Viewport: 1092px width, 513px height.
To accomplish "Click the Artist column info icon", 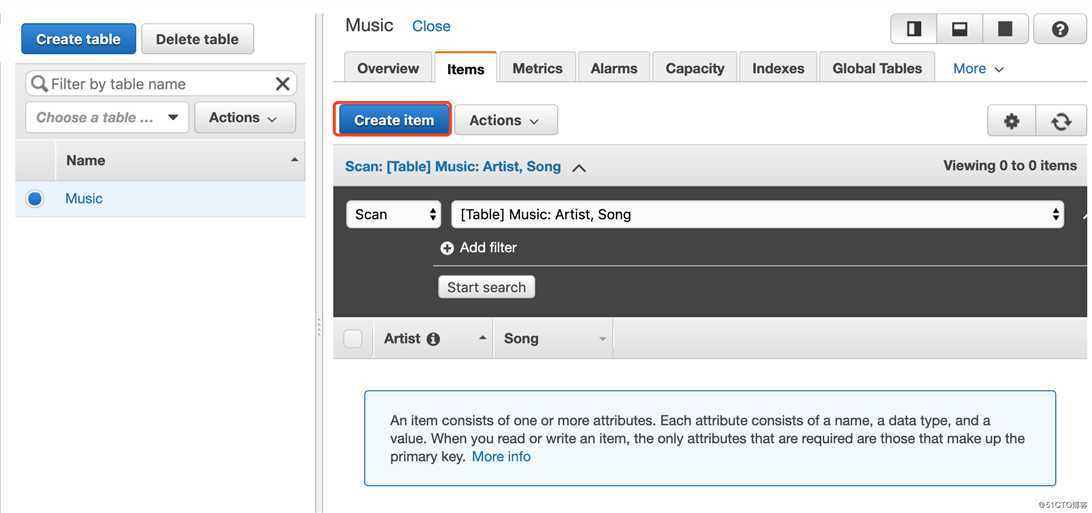I will point(433,339).
